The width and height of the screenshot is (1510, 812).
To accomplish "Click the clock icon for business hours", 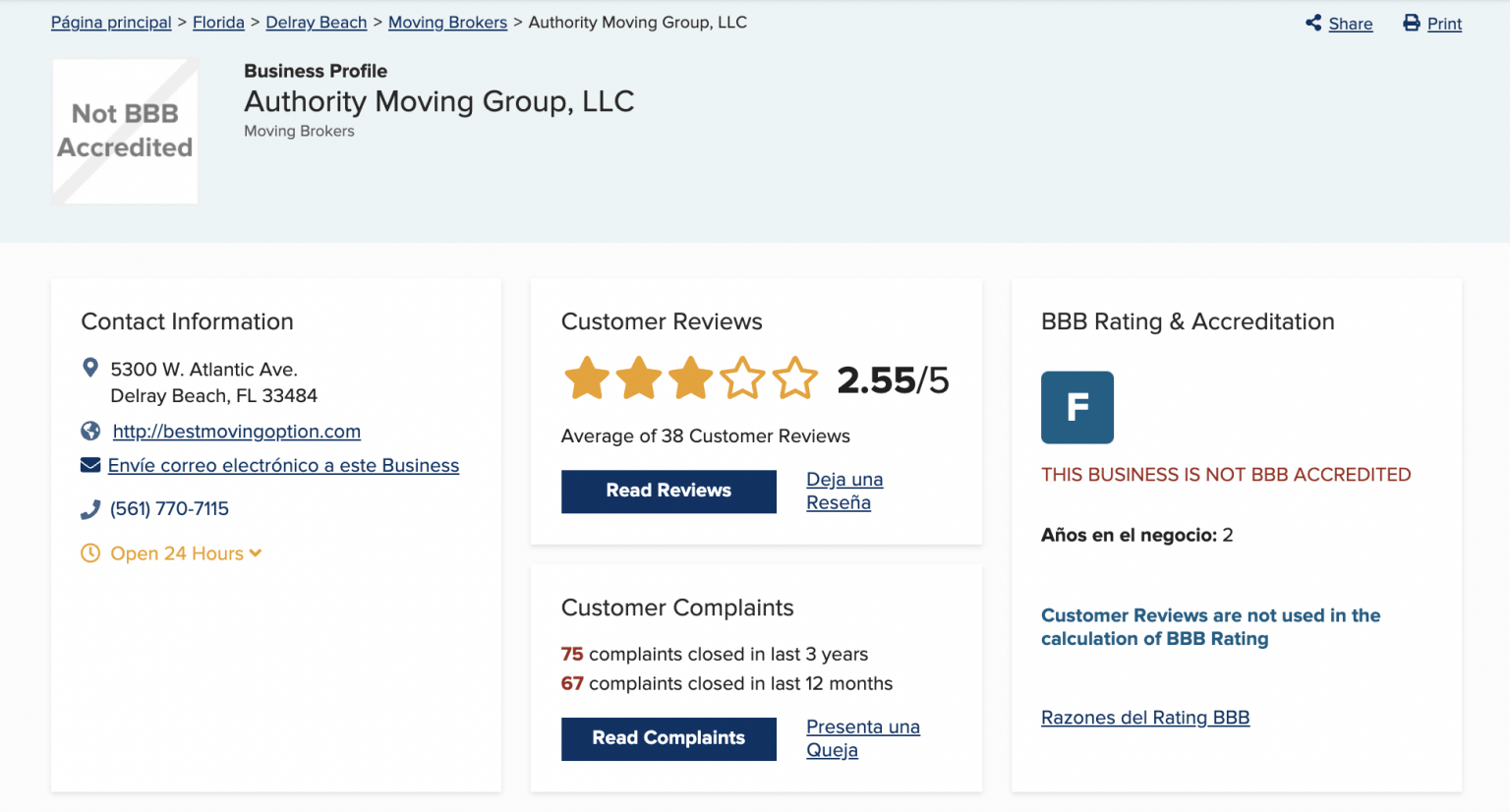I will coord(89,552).
